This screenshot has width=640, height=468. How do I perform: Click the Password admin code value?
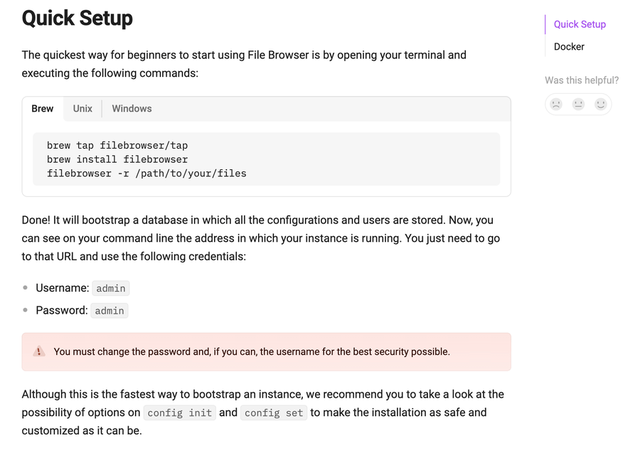coord(109,311)
